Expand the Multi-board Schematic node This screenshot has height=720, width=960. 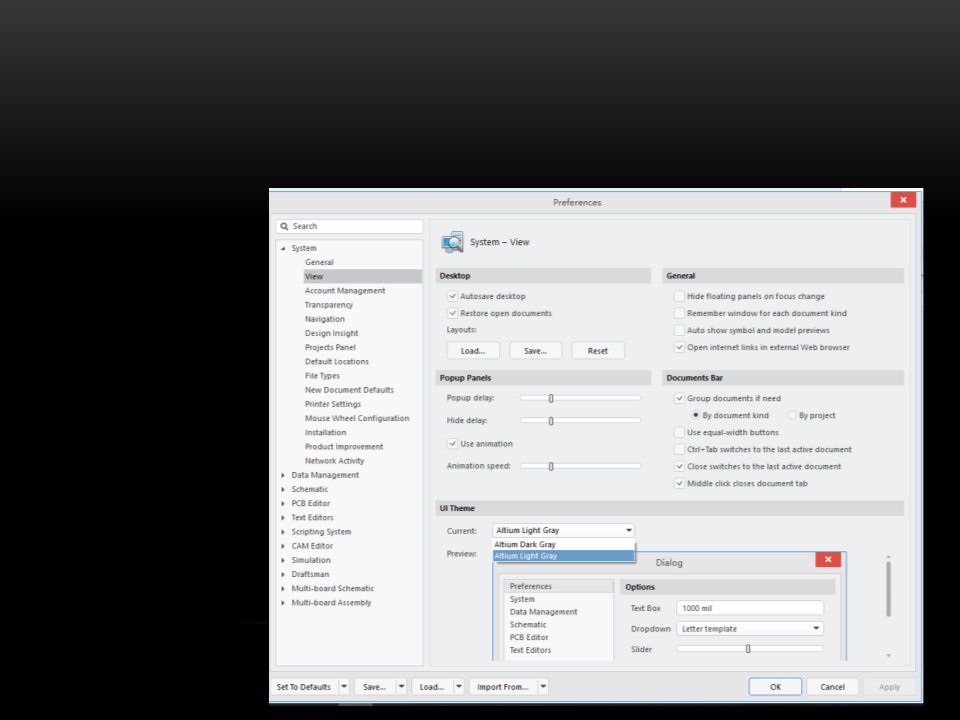point(283,588)
